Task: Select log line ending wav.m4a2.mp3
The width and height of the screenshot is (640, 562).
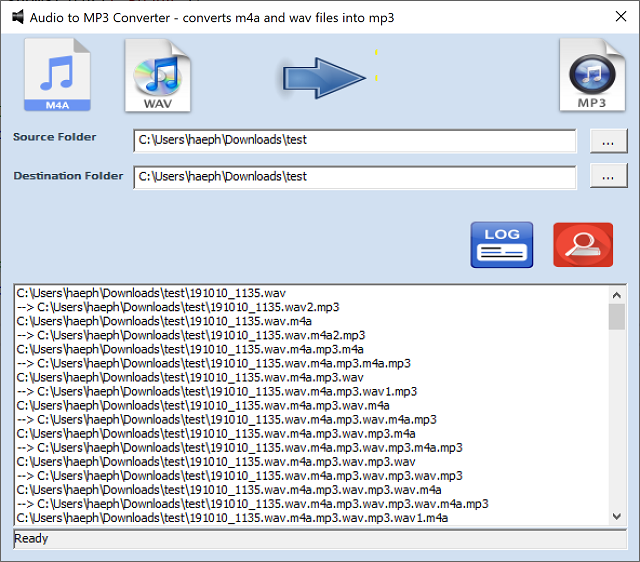Action: [191, 335]
